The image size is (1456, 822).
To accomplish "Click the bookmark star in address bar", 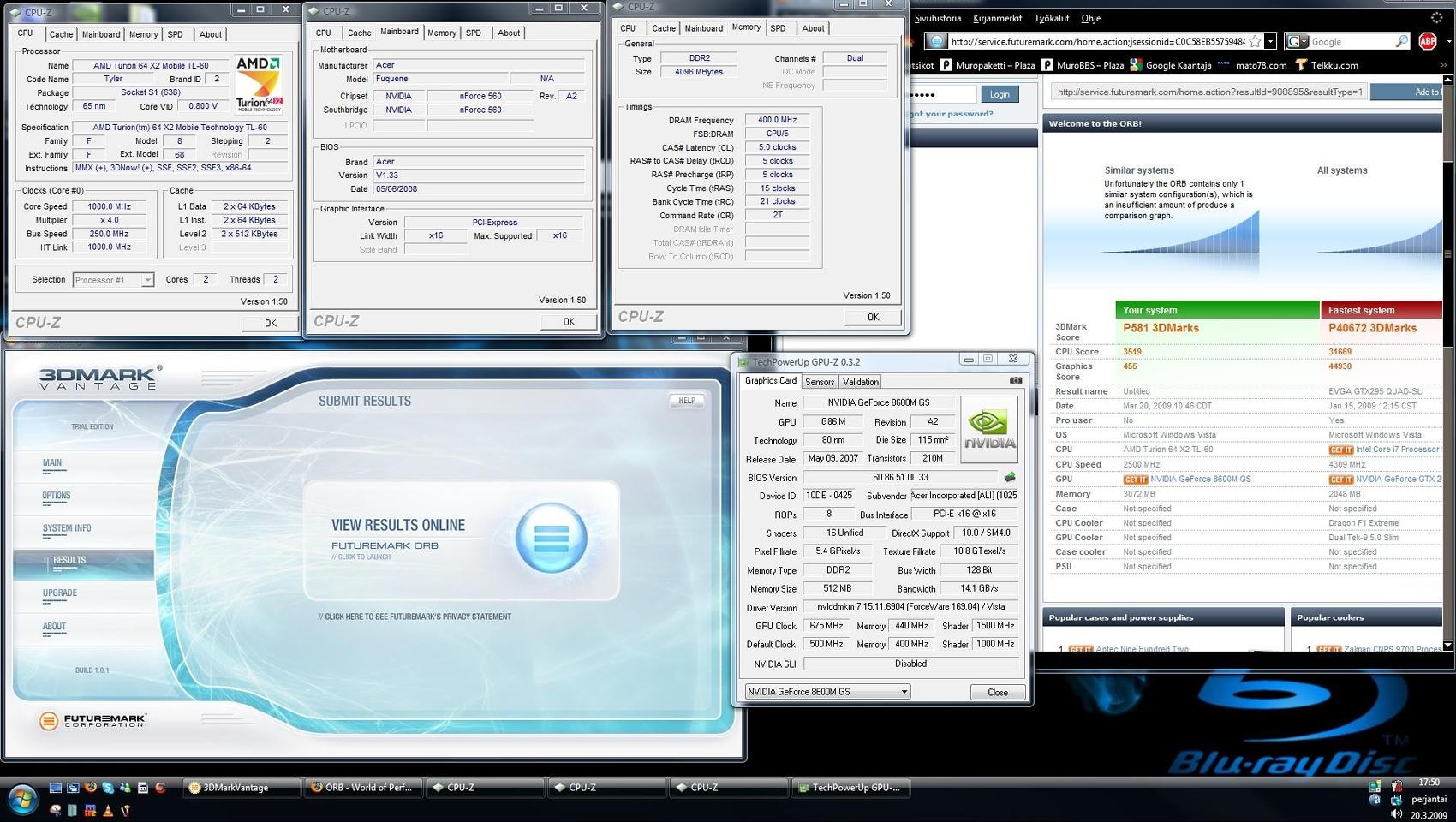I will (1255, 41).
